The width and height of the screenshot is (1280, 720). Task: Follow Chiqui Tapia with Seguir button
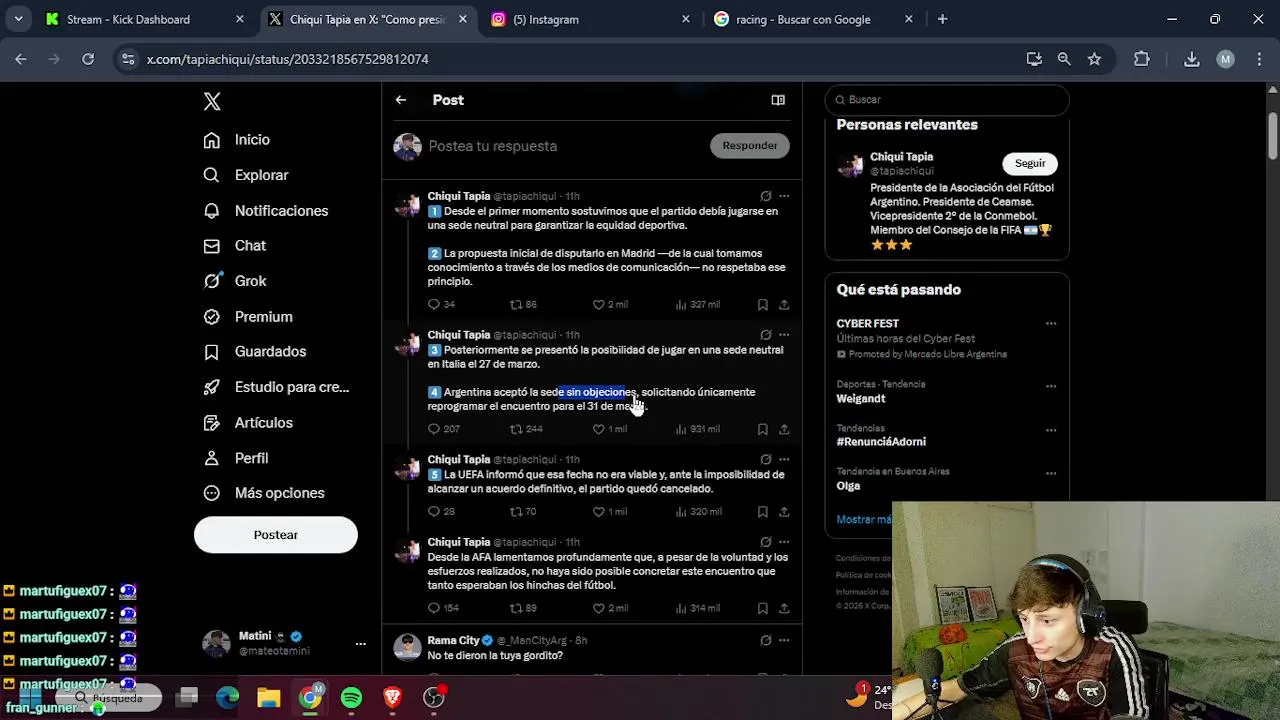pos(1030,163)
